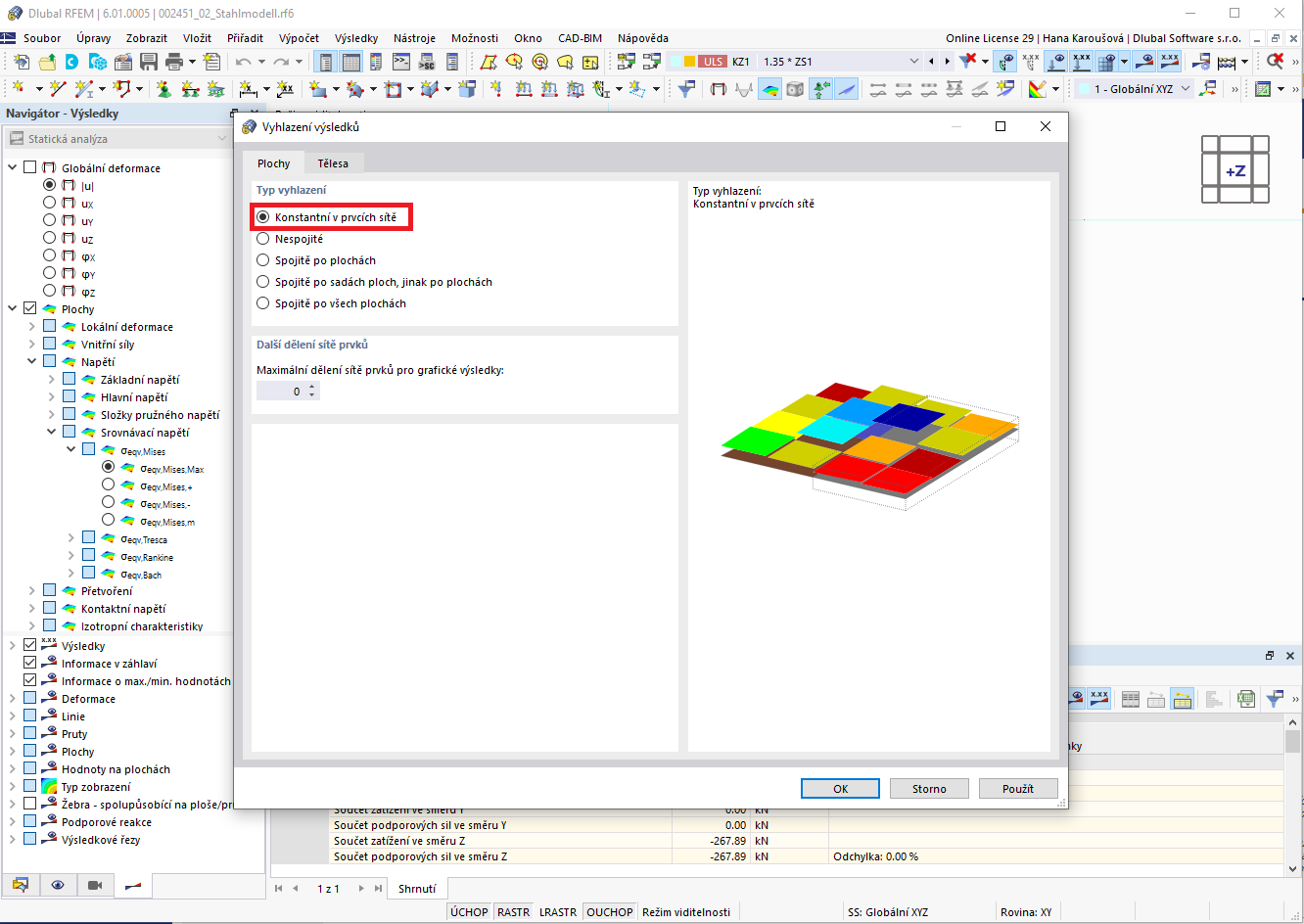
Task: Click the red X zoom-cancel icon top right
Action: (1275, 61)
